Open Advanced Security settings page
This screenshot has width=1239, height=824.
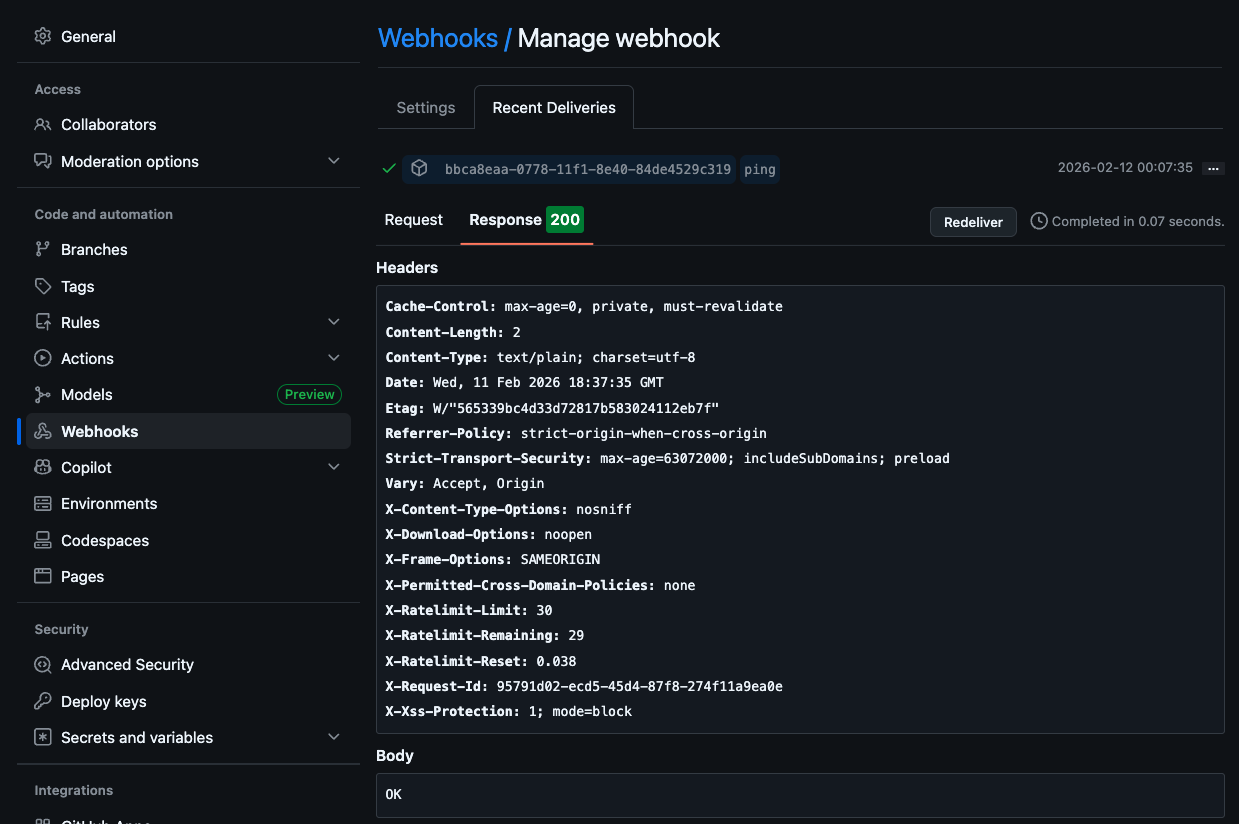[127, 665]
